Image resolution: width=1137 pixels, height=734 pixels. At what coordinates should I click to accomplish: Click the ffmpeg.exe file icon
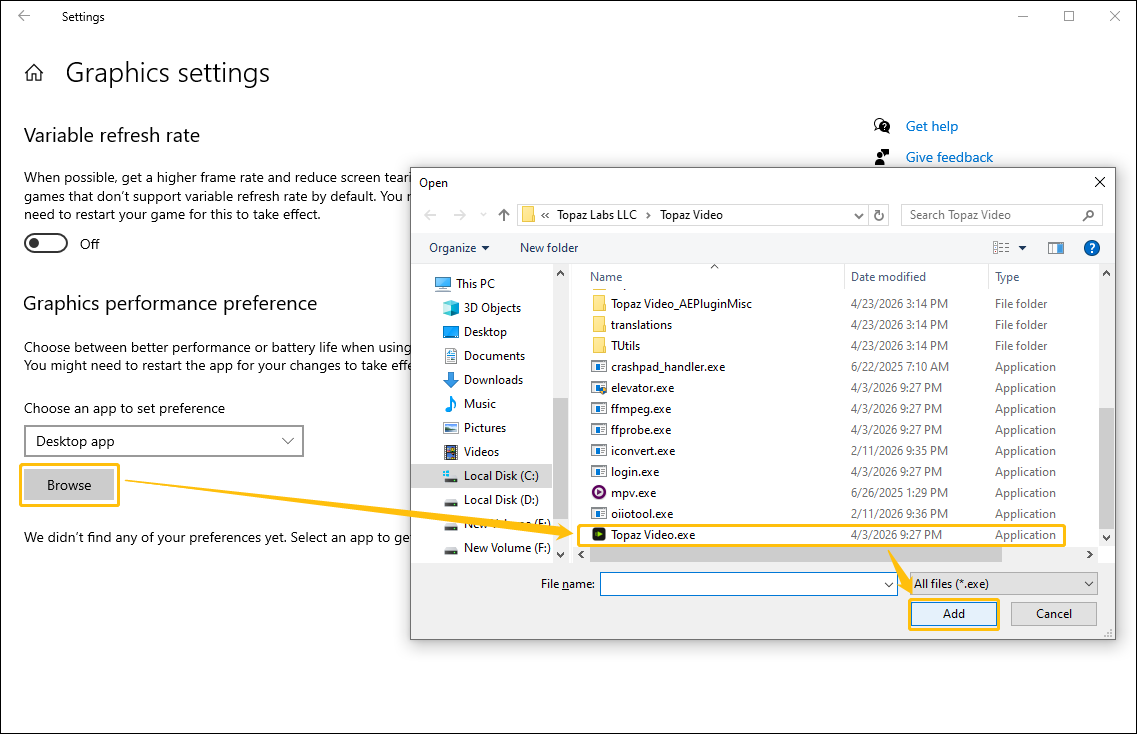click(x=600, y=408)
